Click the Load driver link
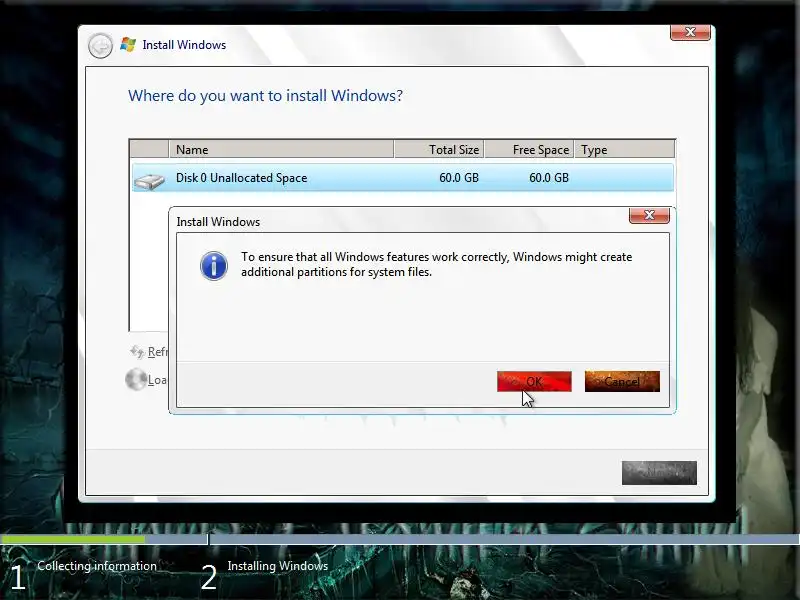The image size is (800, 600). click(x=157, y=380)
